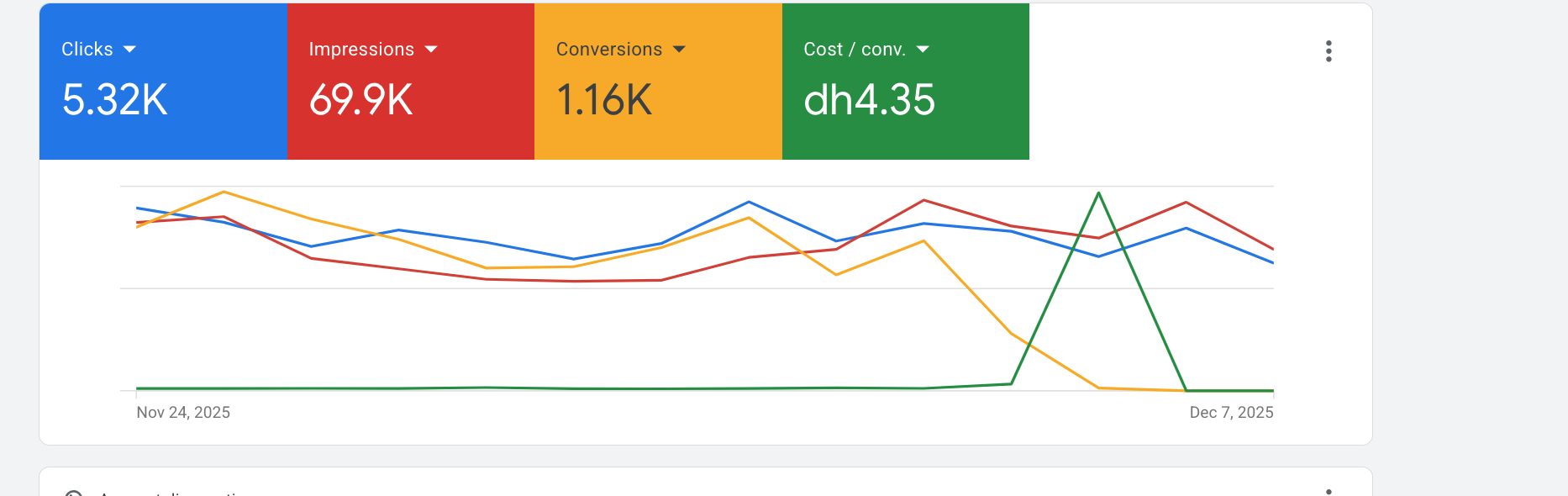Select the yellow Conversions 1.16K scorecard

(658, 82)
